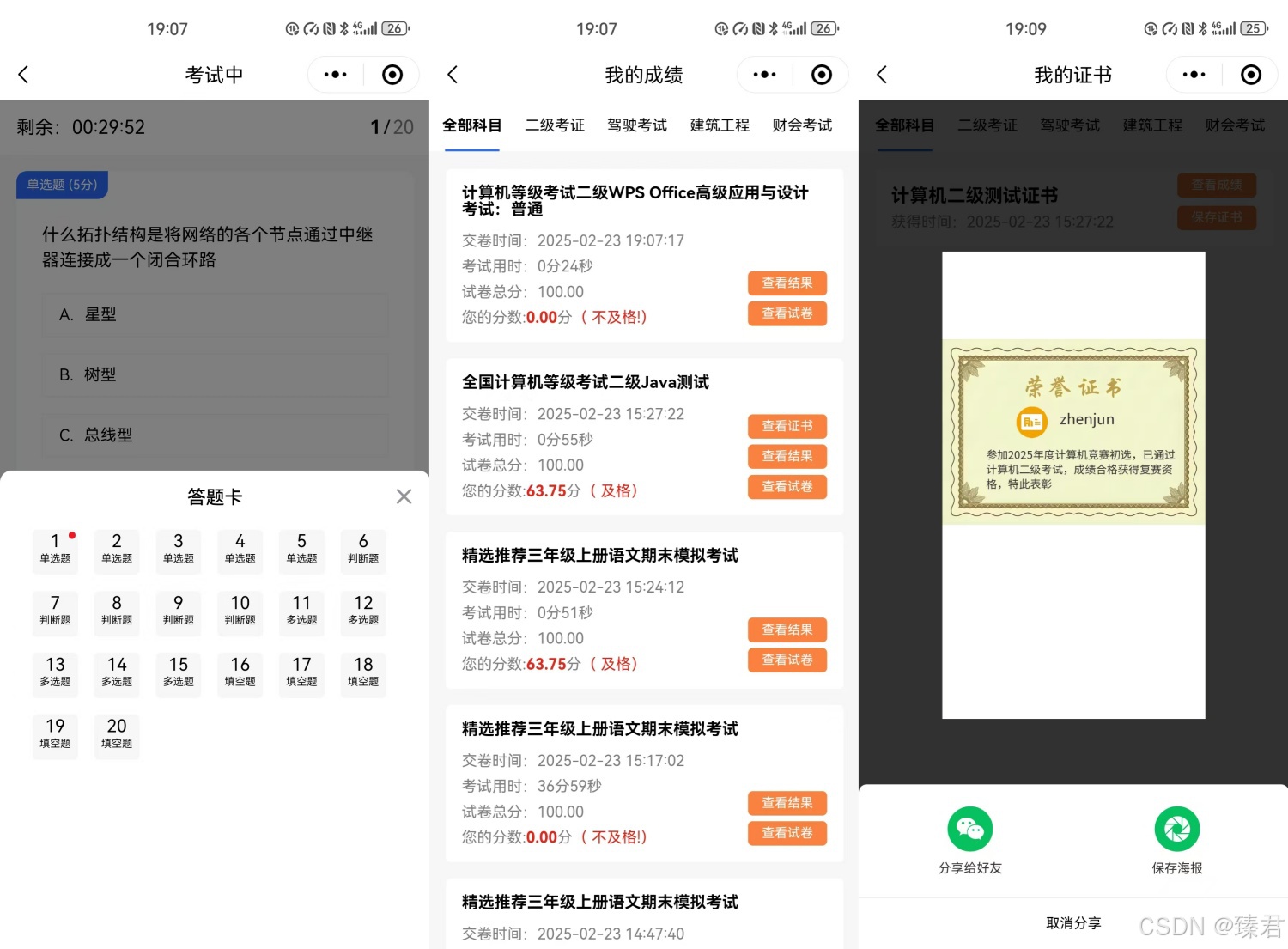Jump to question 16 填空题 in answer card

click(240, 675)
